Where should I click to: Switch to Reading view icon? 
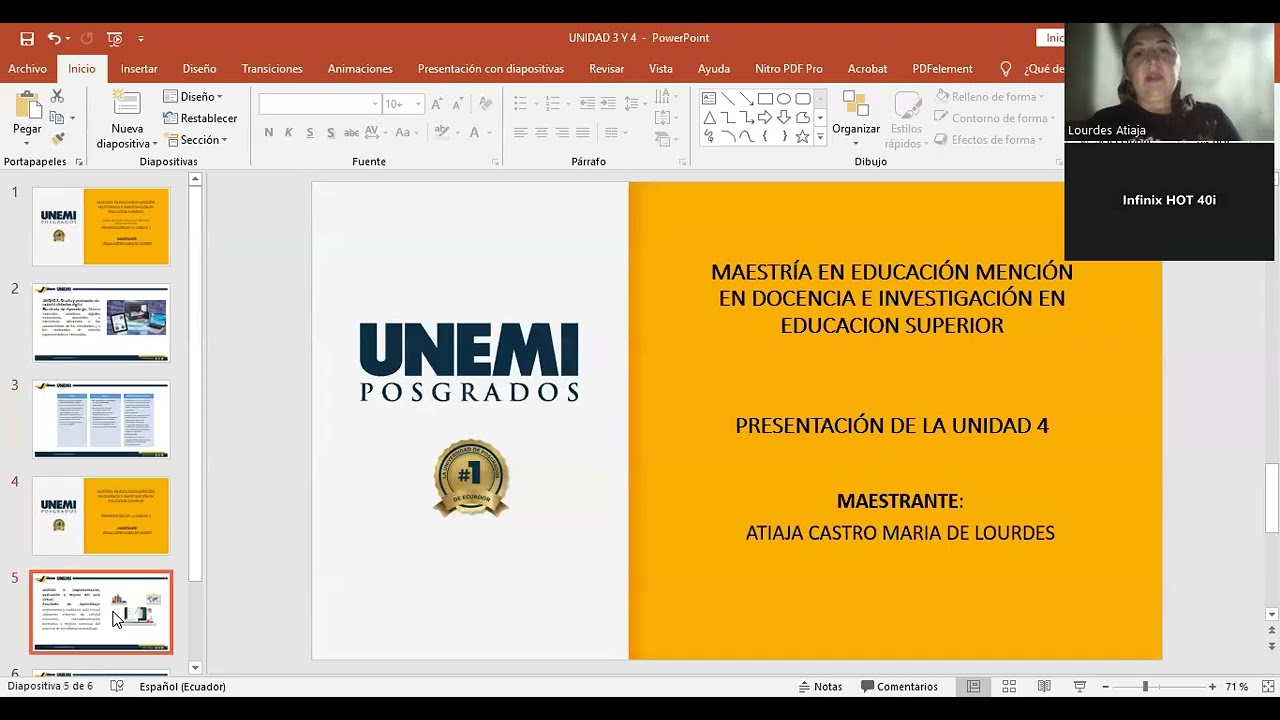(x=1044, y=686)
